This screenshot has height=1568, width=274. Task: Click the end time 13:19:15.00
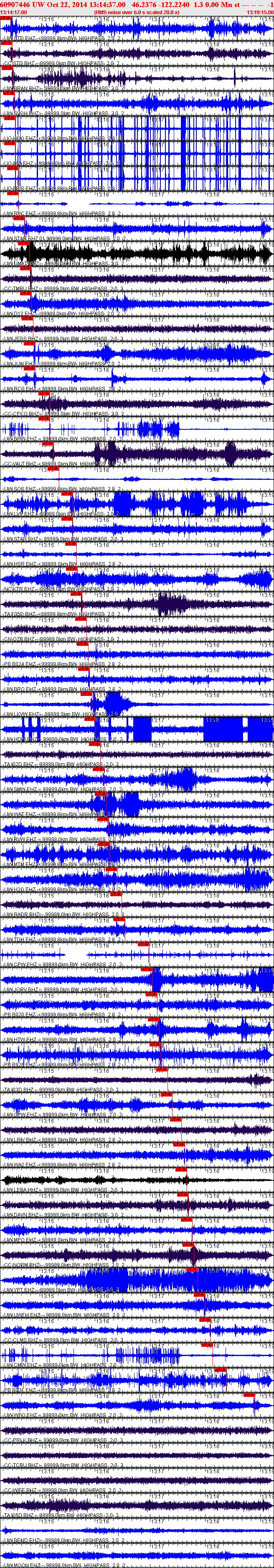coord(260,12)
